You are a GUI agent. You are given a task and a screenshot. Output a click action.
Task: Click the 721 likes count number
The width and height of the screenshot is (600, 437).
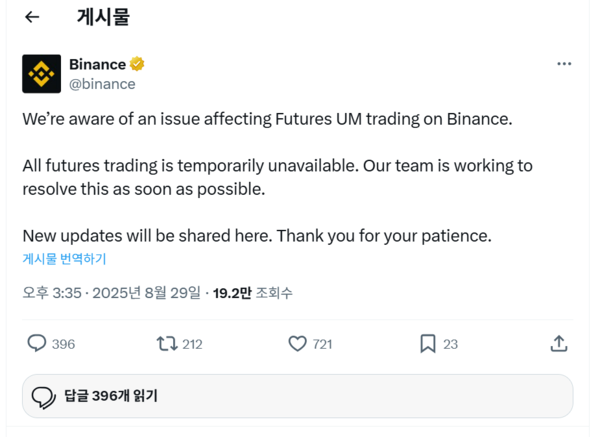pos(322,344)
